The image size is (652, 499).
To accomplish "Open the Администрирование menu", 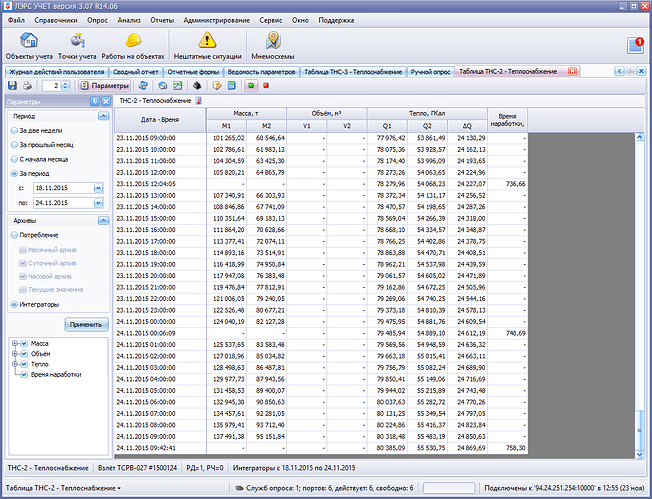I will (x=217, y=20).
